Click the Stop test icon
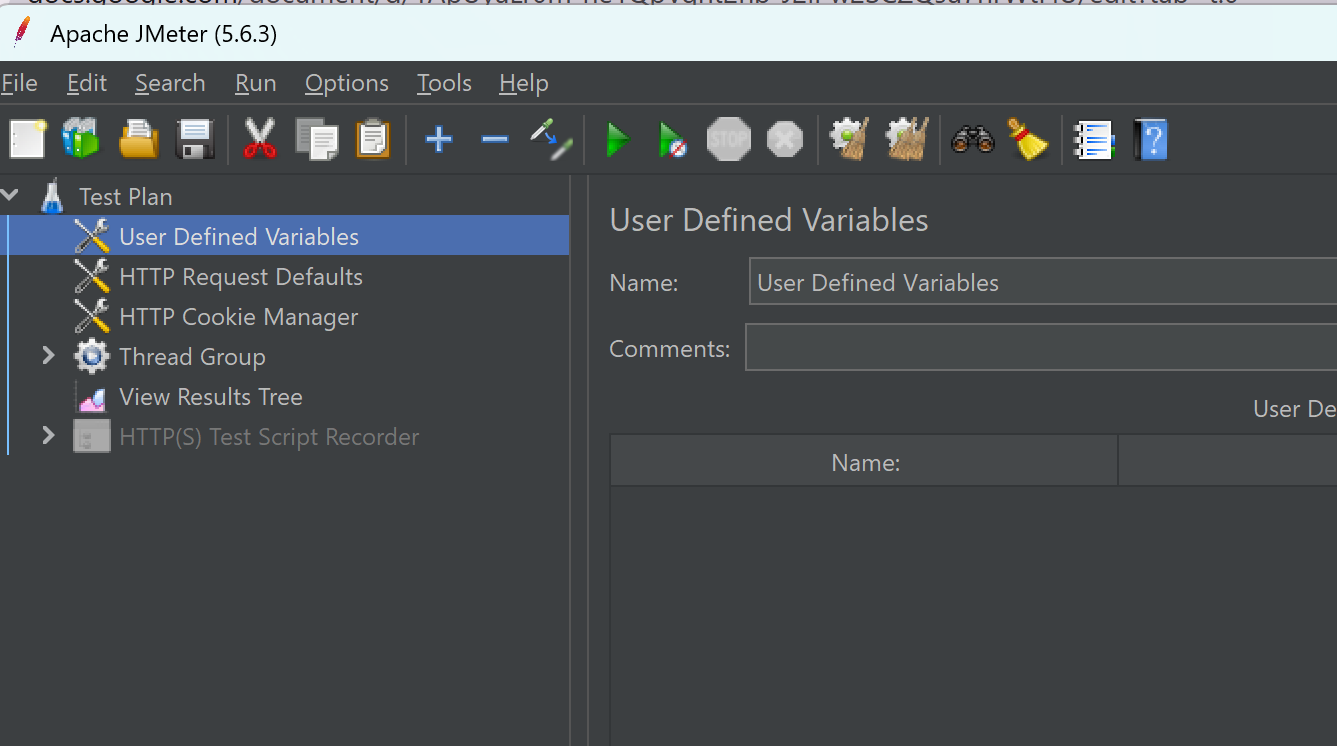Viewport: 1337px width, 746px height. [728, 139]
